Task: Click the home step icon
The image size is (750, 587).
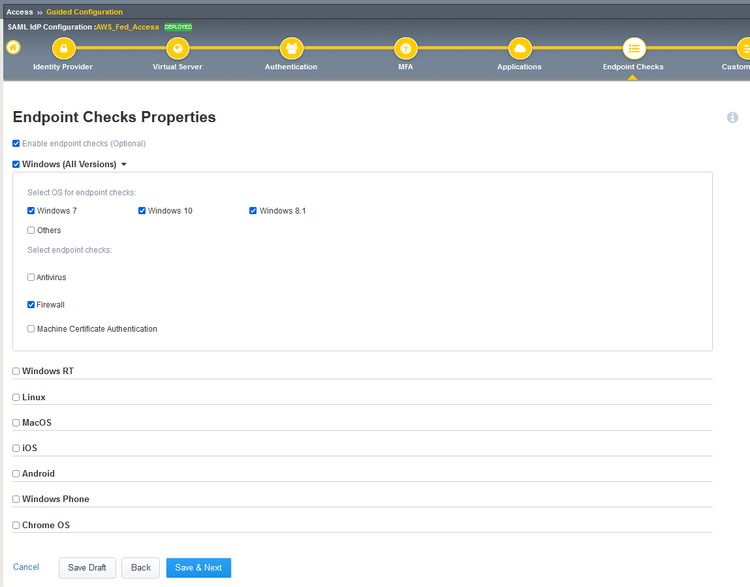Action: click(13, 47)
